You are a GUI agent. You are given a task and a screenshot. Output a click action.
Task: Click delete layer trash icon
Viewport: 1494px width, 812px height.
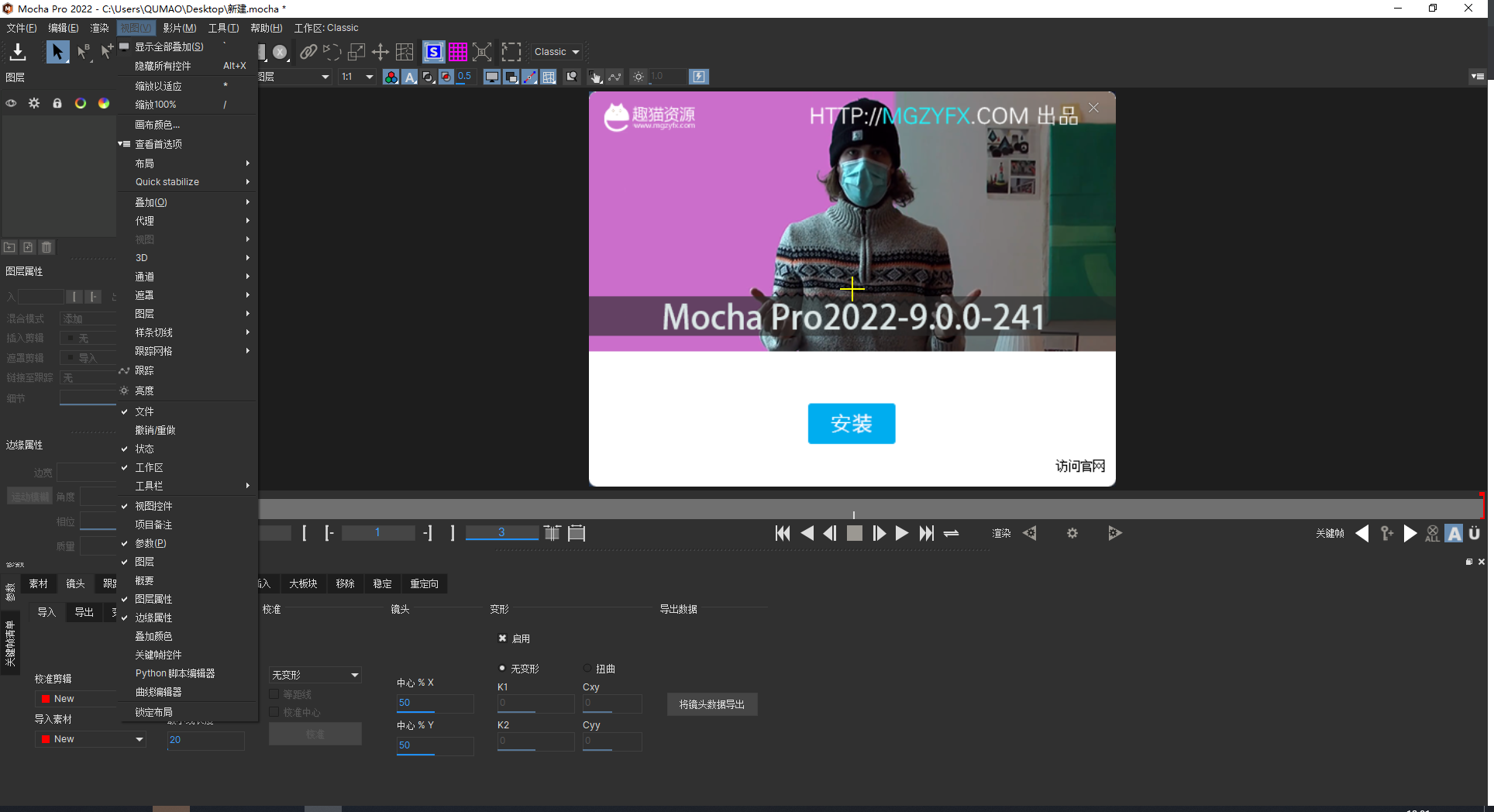point(46,247)
